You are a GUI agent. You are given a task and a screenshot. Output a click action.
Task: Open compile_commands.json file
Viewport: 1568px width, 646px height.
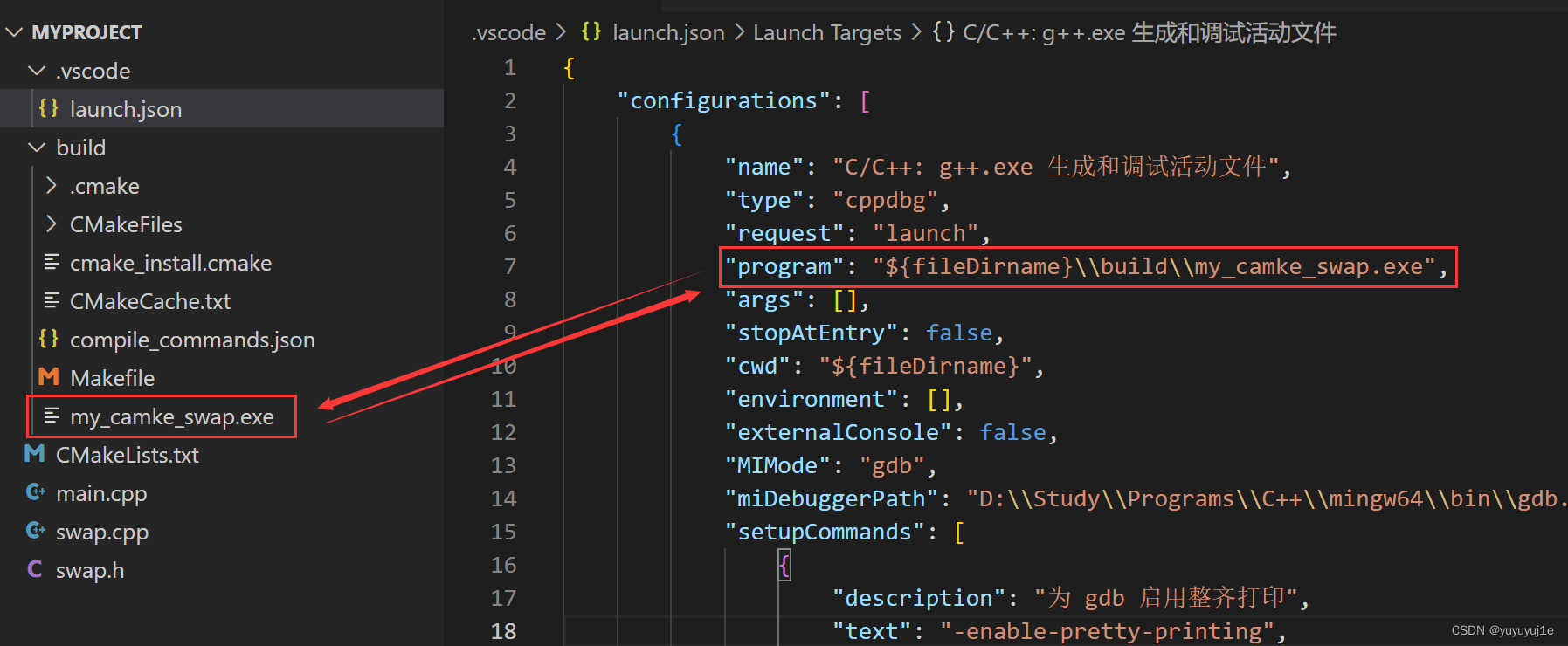tap(192, 340)
